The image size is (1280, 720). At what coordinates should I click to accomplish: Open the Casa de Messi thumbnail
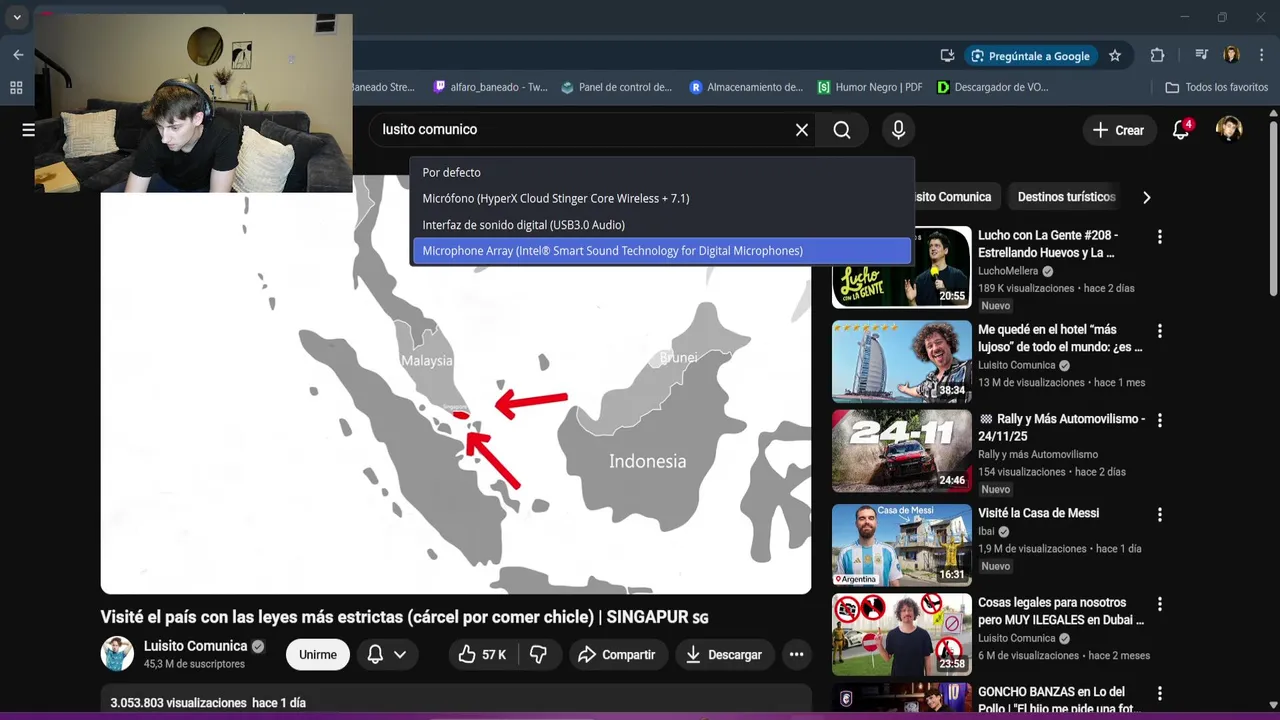tap(902, 545)
